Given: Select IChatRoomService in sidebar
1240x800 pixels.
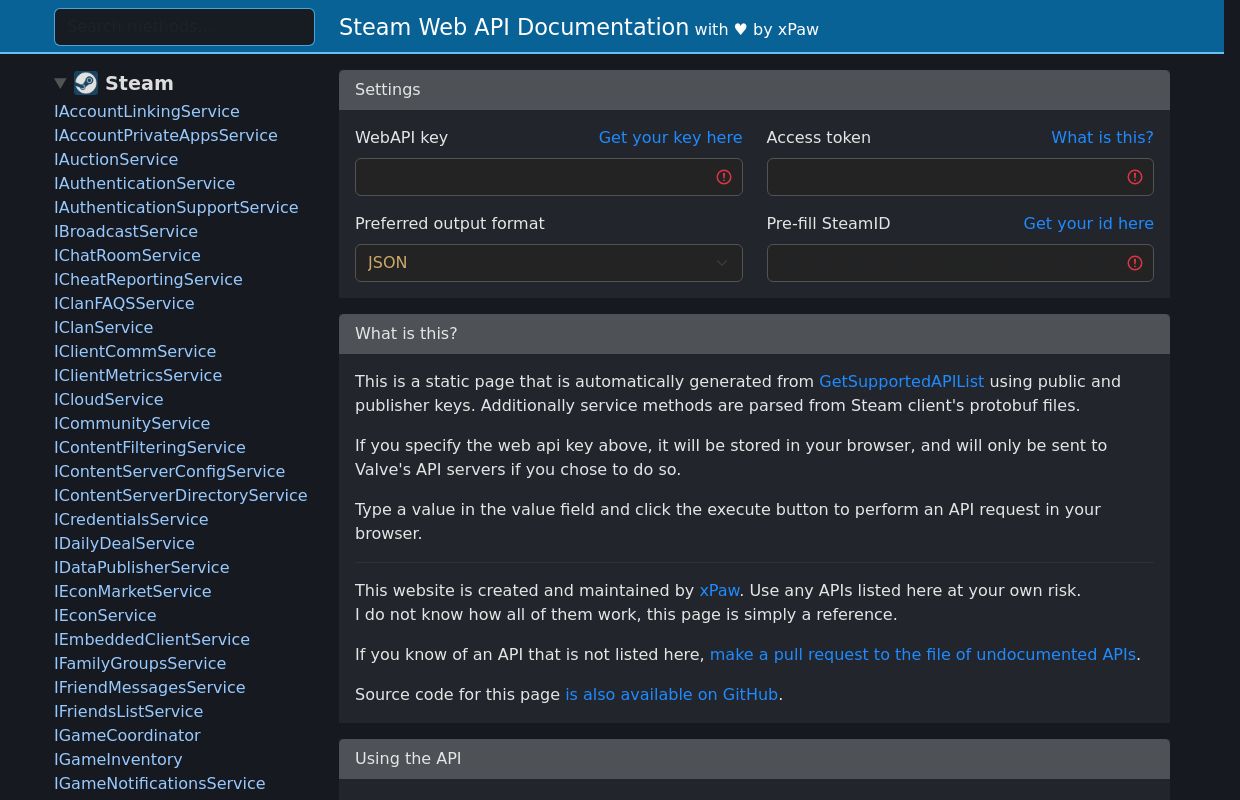Looking at the screenshot, I should [x=127, y=255].
